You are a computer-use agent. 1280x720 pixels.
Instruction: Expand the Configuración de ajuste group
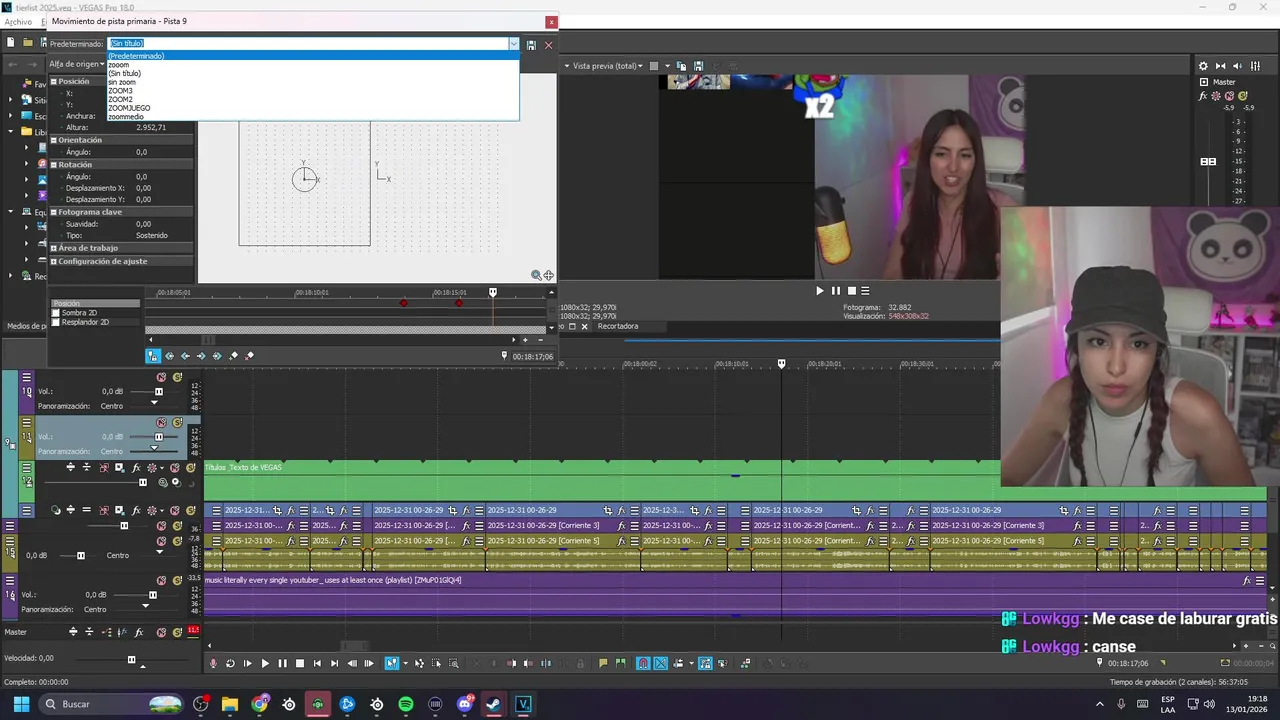pyautogui.click(x=54, y=261)
